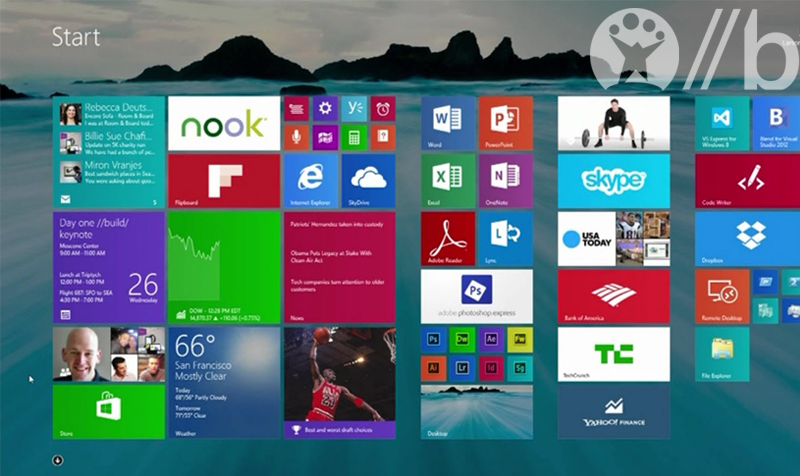
Task: Open the weightlifter fitness photo tile
Action: pos(614,123)
